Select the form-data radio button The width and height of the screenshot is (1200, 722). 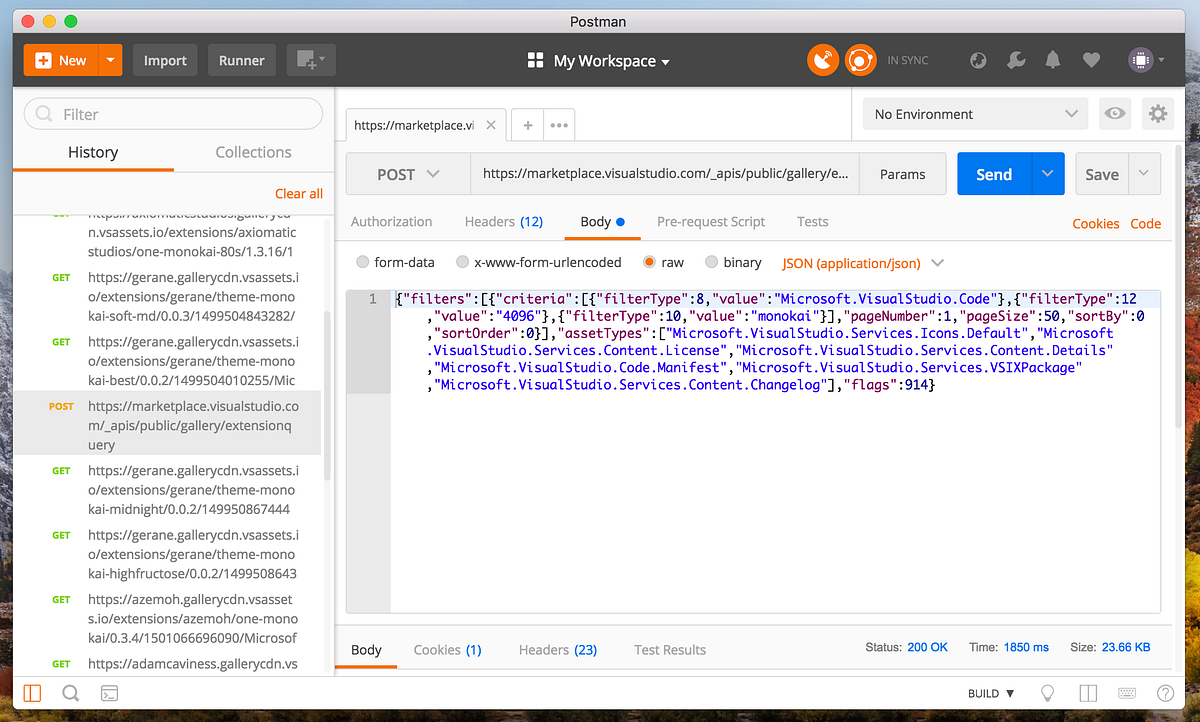click(362, 262)
